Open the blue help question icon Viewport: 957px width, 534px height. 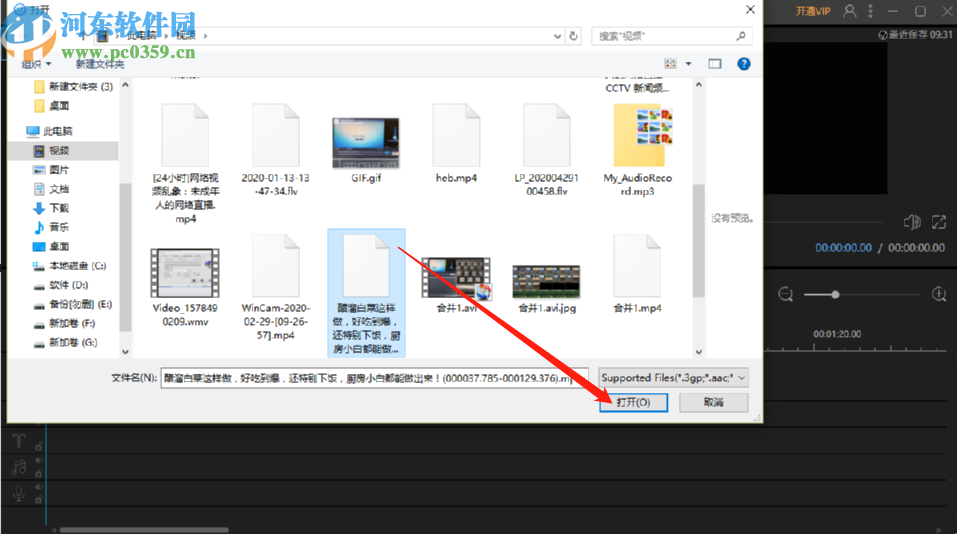pos(743,63)
